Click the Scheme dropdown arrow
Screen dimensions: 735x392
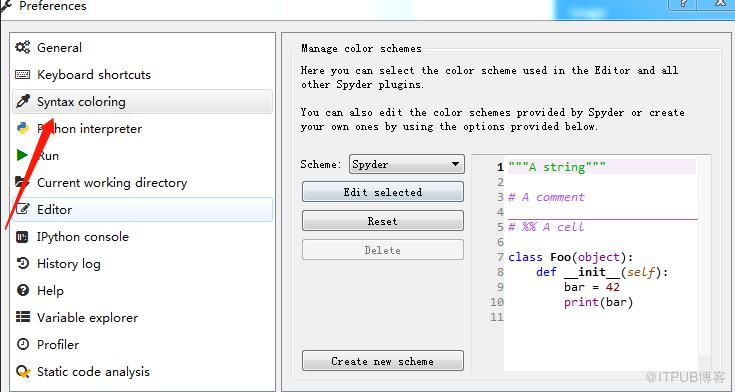point(455,164)
